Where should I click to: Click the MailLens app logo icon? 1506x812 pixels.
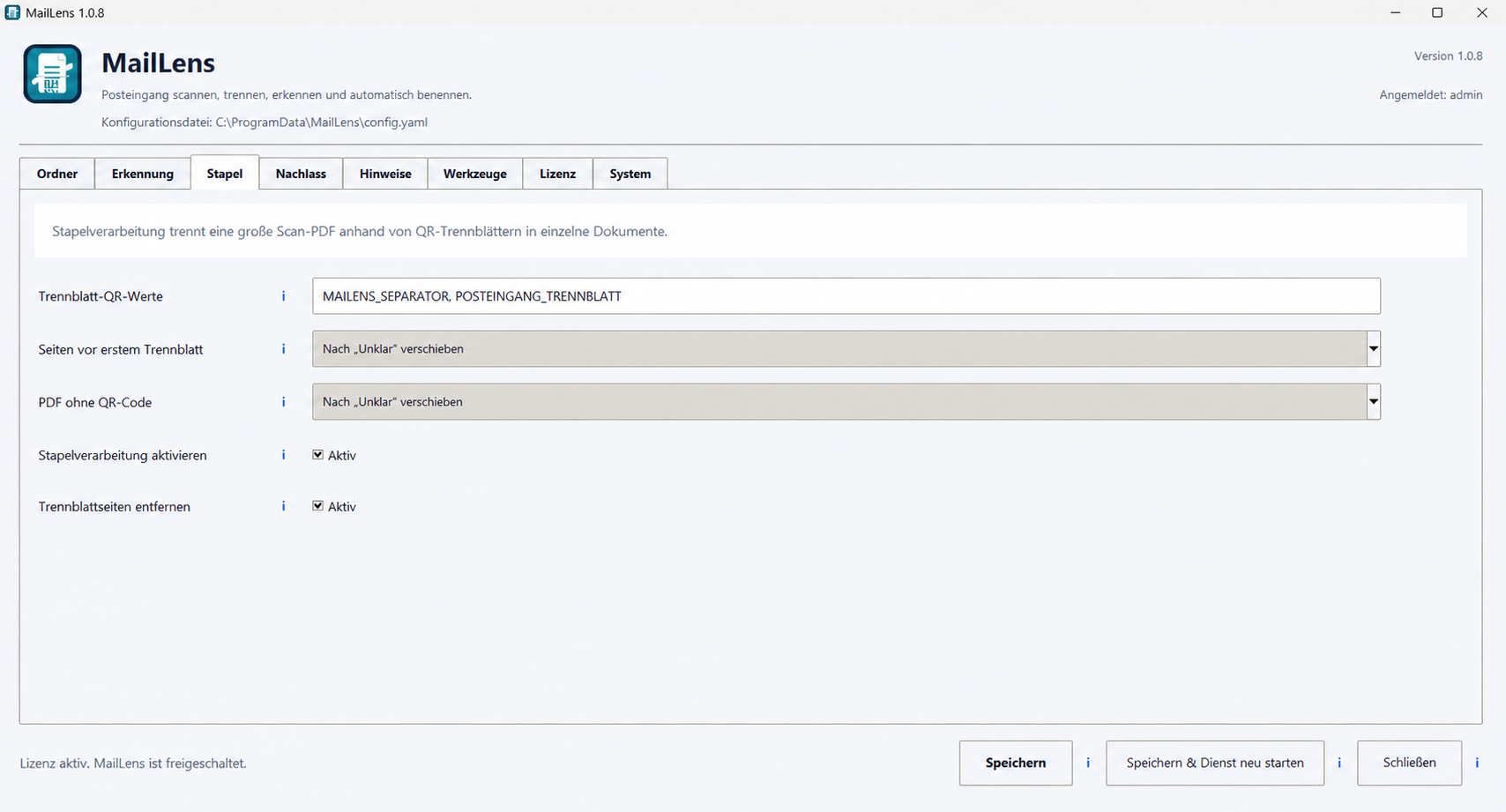[53, 74]
